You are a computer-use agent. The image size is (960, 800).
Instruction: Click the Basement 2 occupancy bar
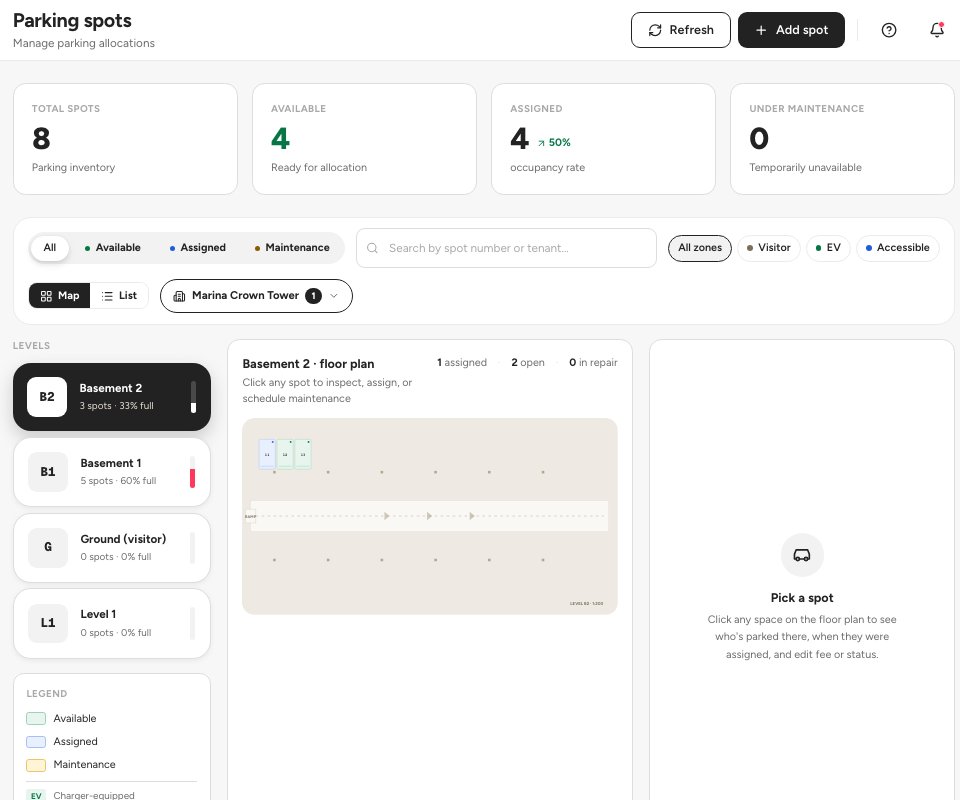pos(193,397)
